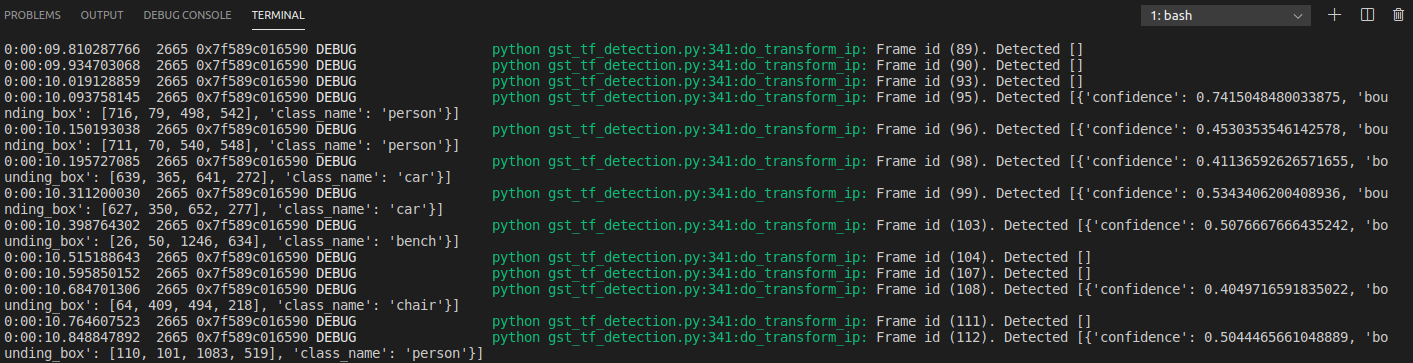The image size is (1413, 363).
Task: Kill terminal using the trash icon
Action: coord(1398,15)
